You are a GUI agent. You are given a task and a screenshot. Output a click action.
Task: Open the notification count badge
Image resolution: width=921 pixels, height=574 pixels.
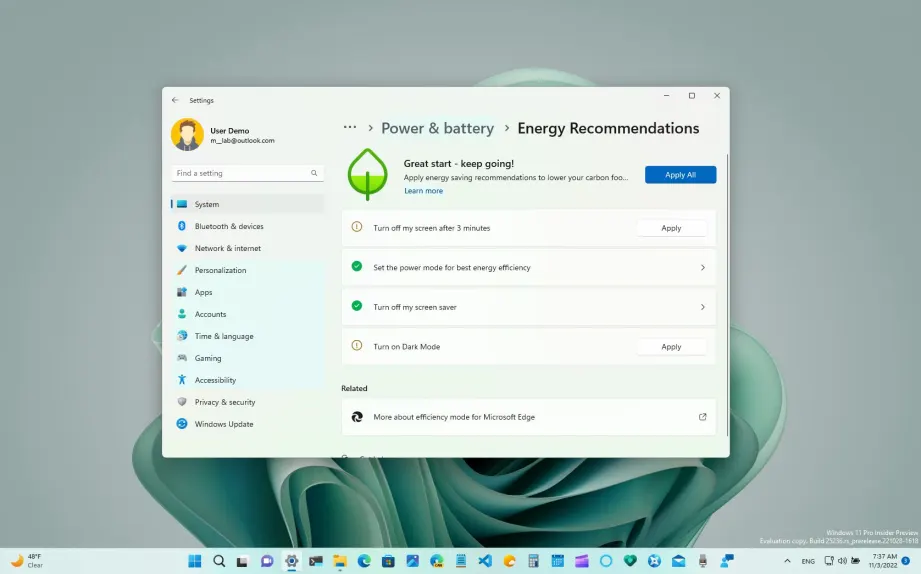coord(906,560)
